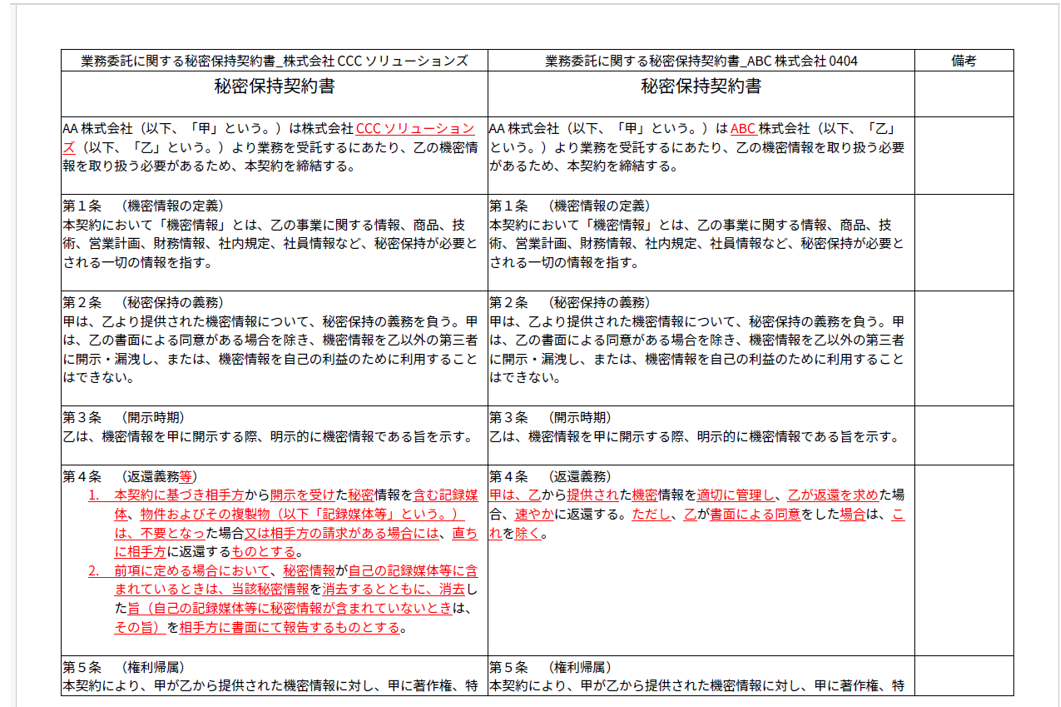The width and height of the screenshot is (1061, 707).
Task: Select 第2条 (秘密保持の義務) heading on right
Action: 569,303
